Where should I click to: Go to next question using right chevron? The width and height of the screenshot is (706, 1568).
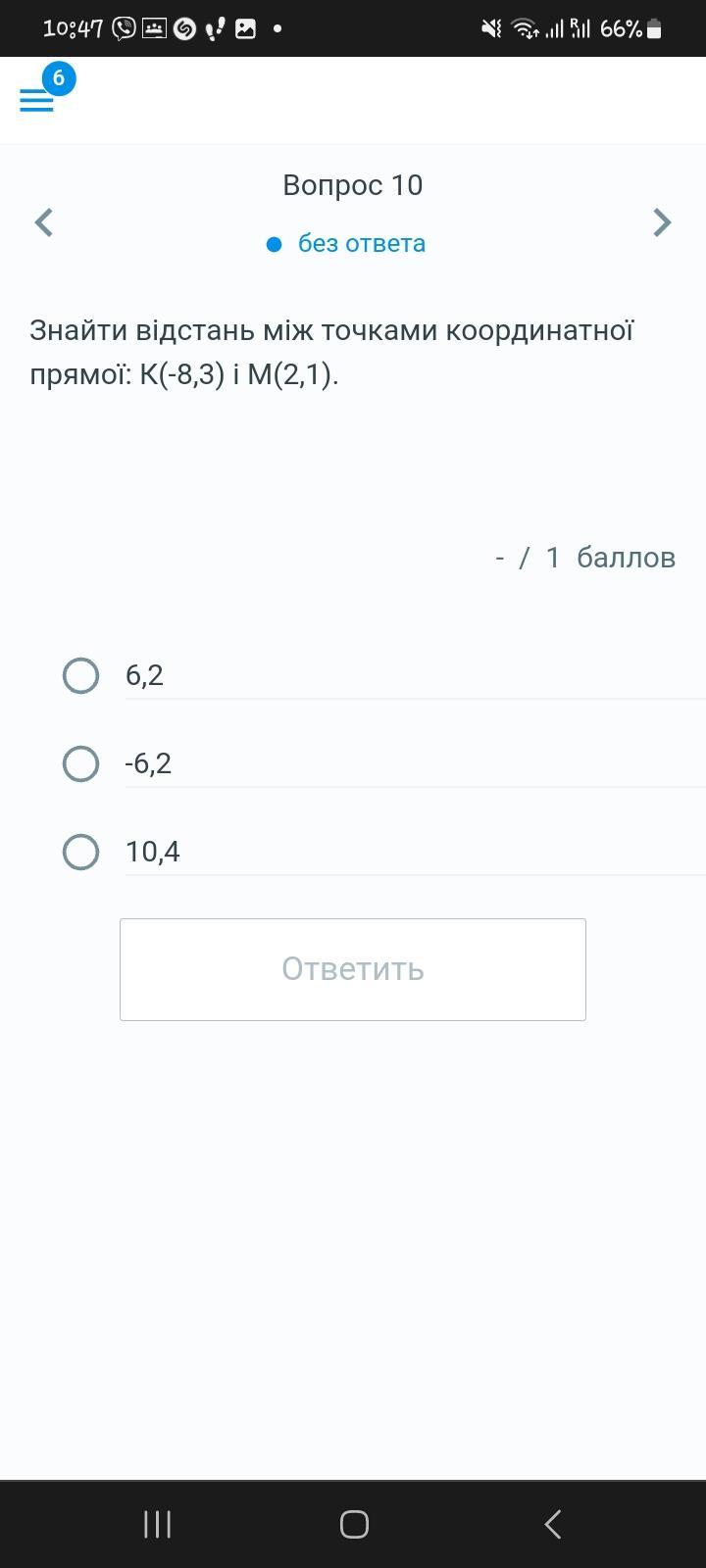click(662, 222)
